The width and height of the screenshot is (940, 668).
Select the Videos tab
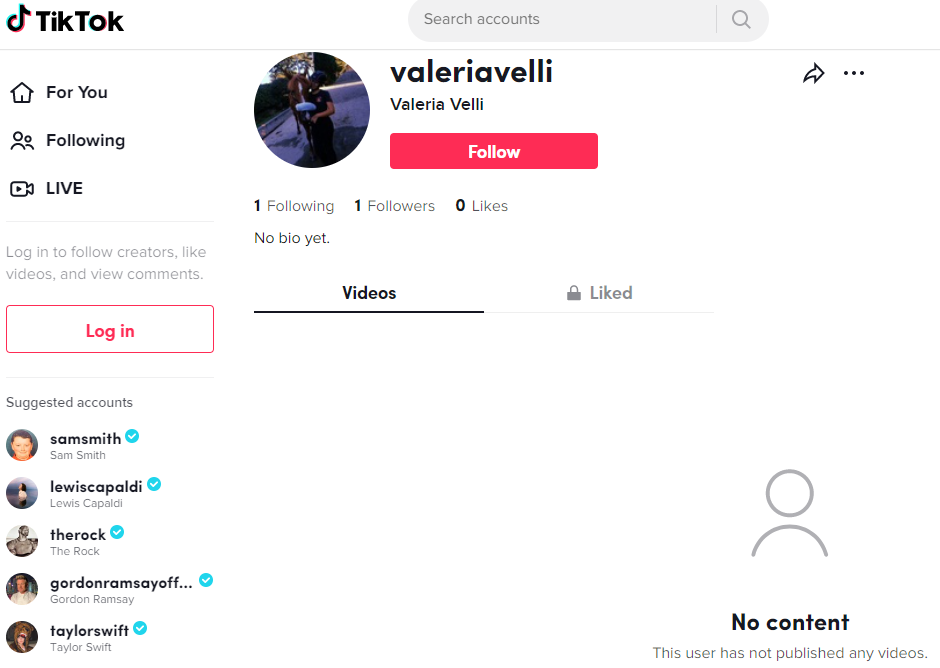point(369,293)
